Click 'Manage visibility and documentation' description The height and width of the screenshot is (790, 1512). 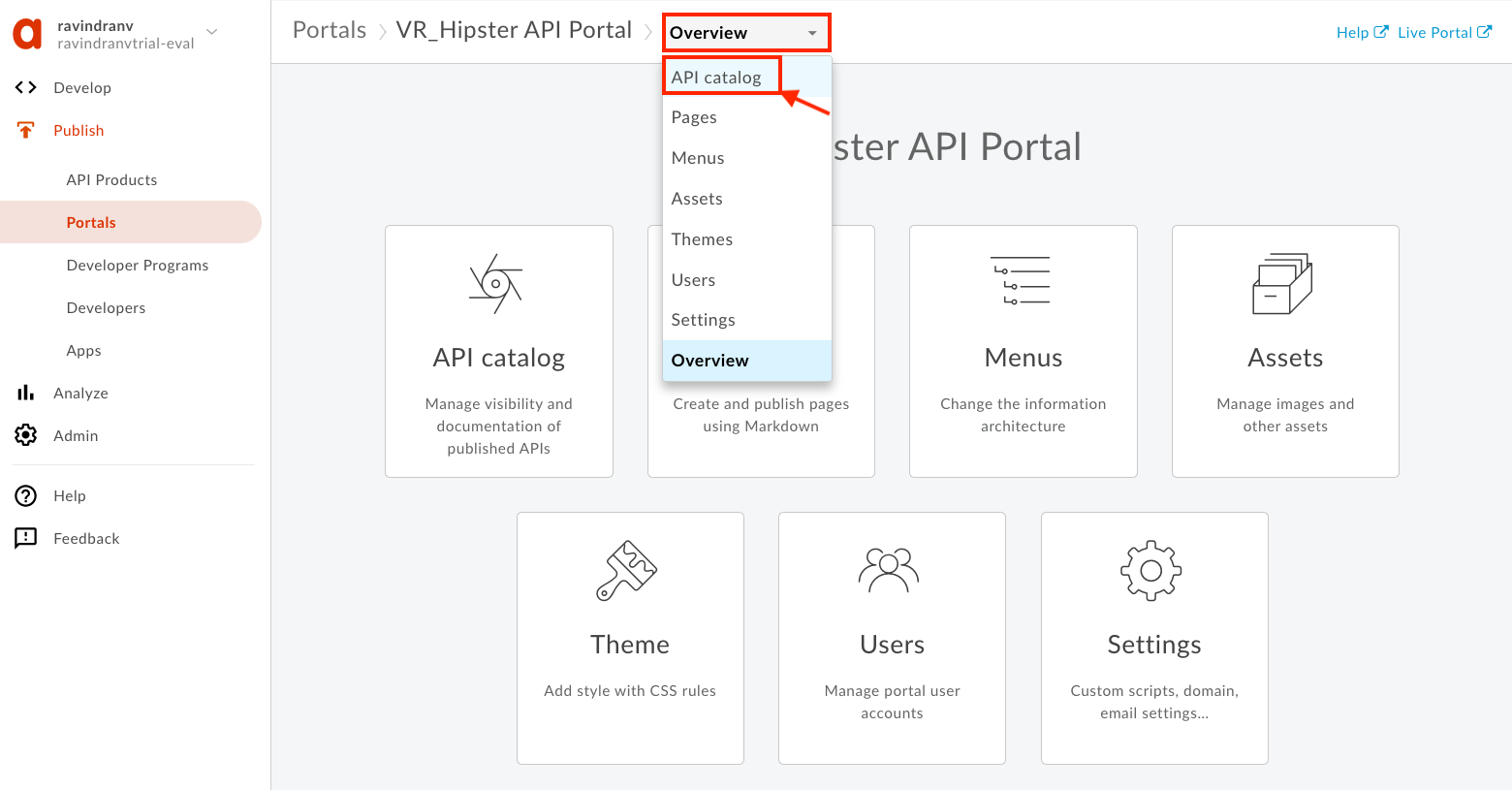499,426
